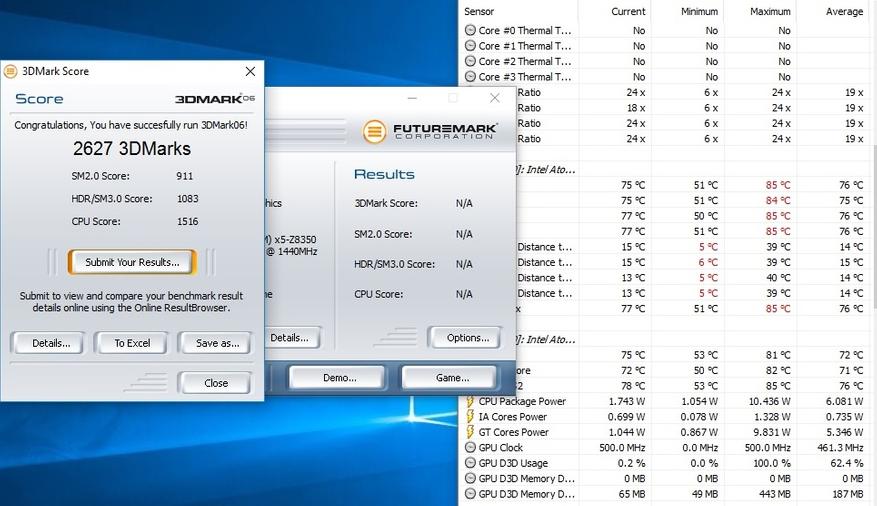This screenshot has height=506, width=877.
Task: Open Options in the Futuremark window
Action: pos(465,338)
